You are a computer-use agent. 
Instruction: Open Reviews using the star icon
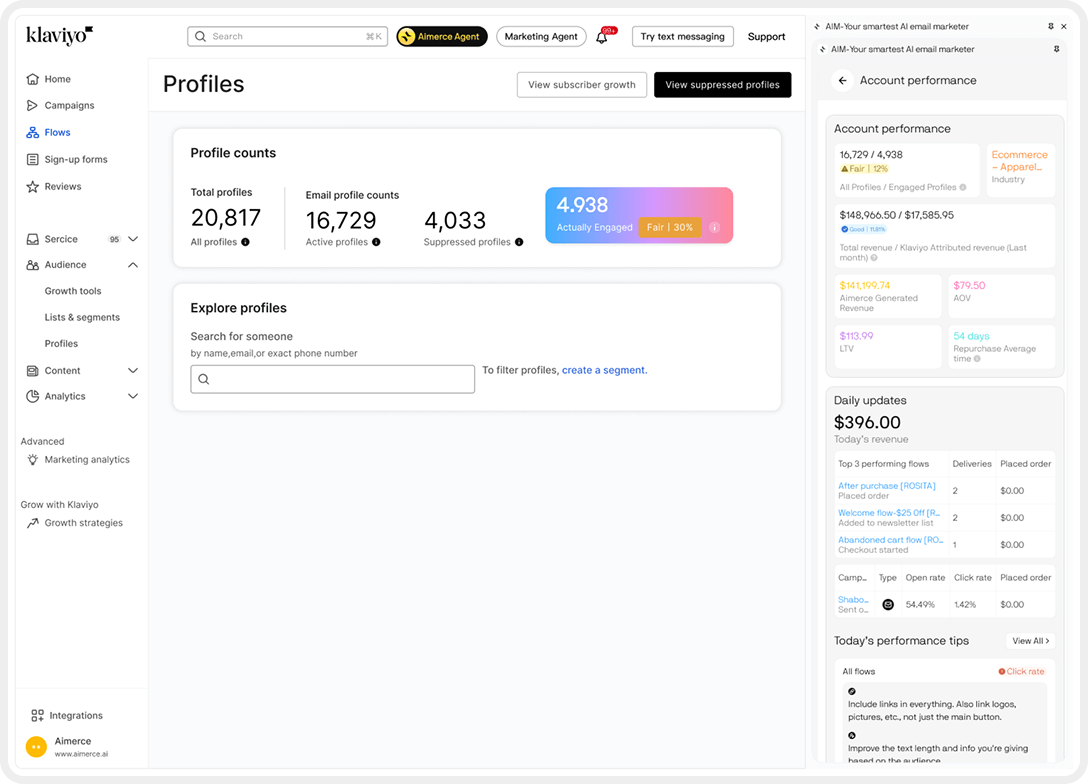[x=32, y=186]
